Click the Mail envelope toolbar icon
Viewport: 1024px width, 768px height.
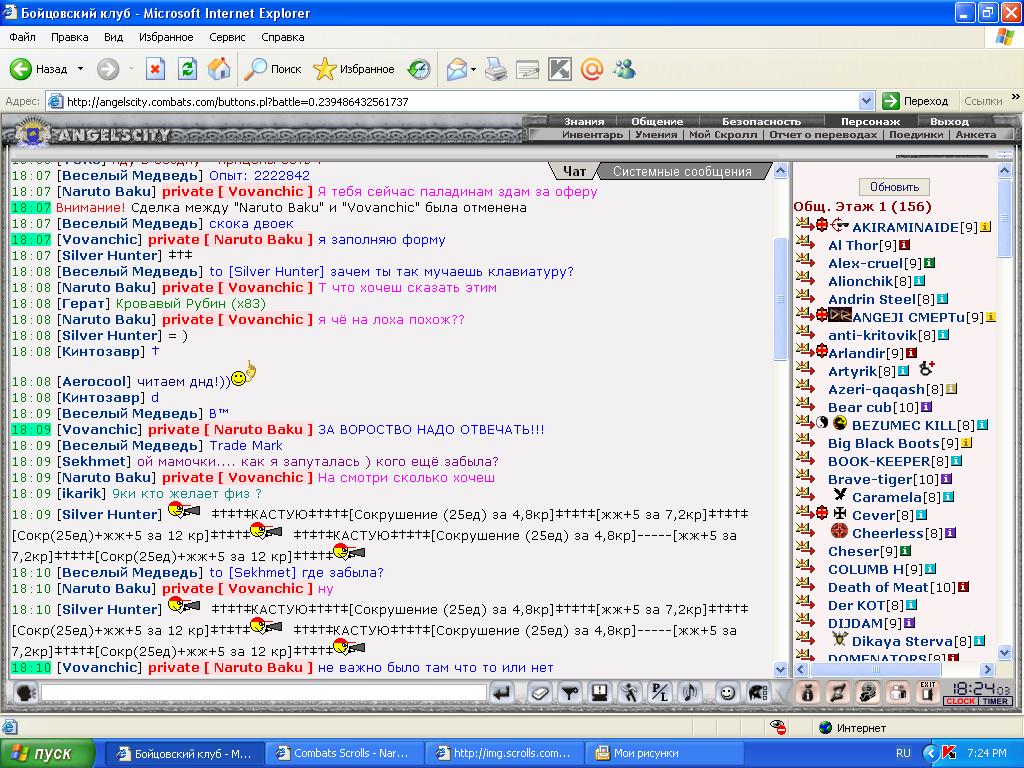click(x=457, y=69)
